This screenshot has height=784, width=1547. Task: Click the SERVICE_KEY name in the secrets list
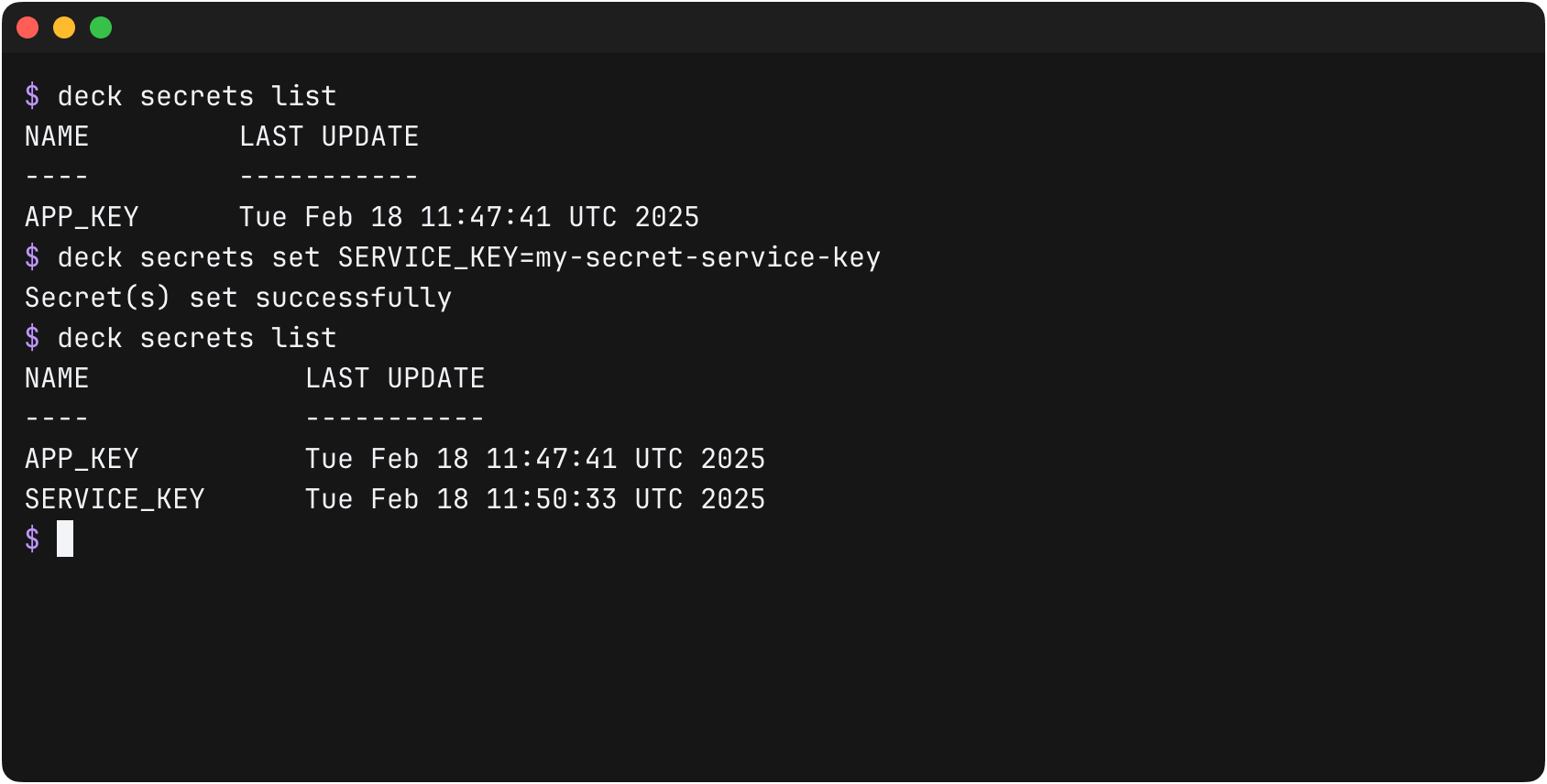115,499
